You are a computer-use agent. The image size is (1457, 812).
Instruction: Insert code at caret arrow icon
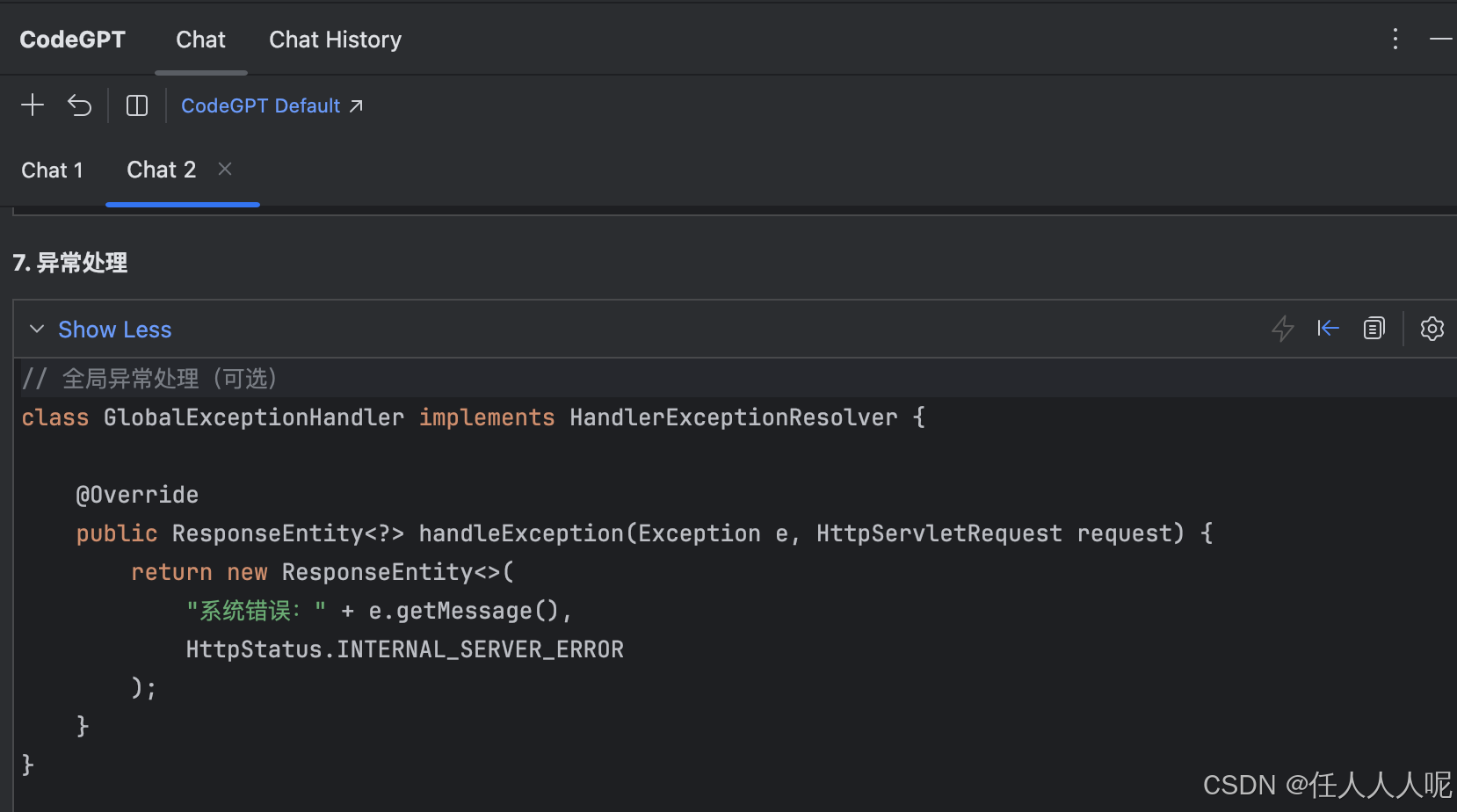pyautogui.click(x=1328, y=329)
